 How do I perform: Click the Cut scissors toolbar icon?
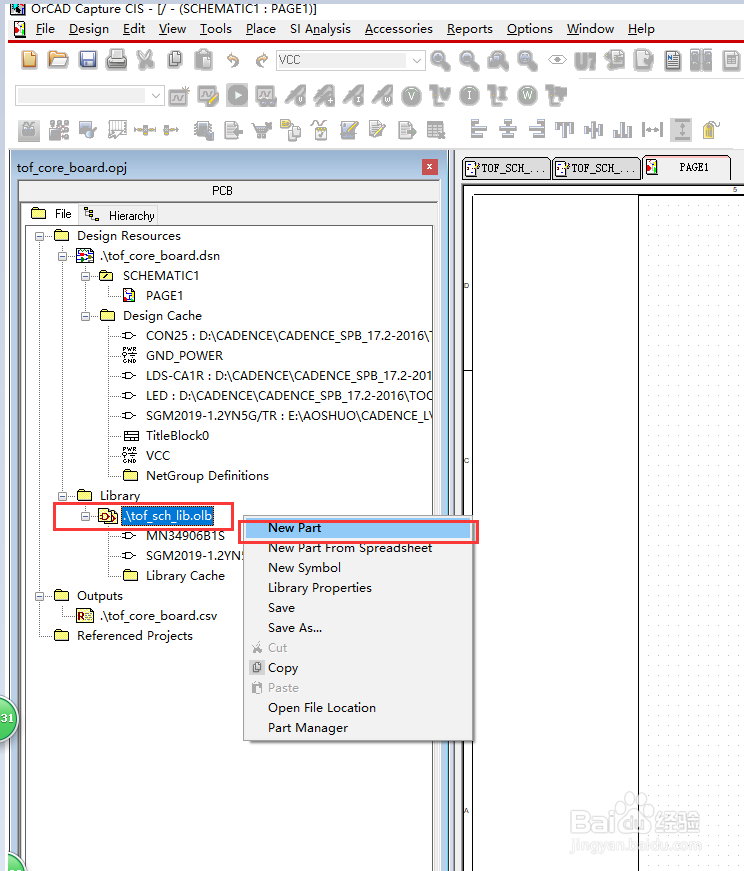tap(146, 59)
